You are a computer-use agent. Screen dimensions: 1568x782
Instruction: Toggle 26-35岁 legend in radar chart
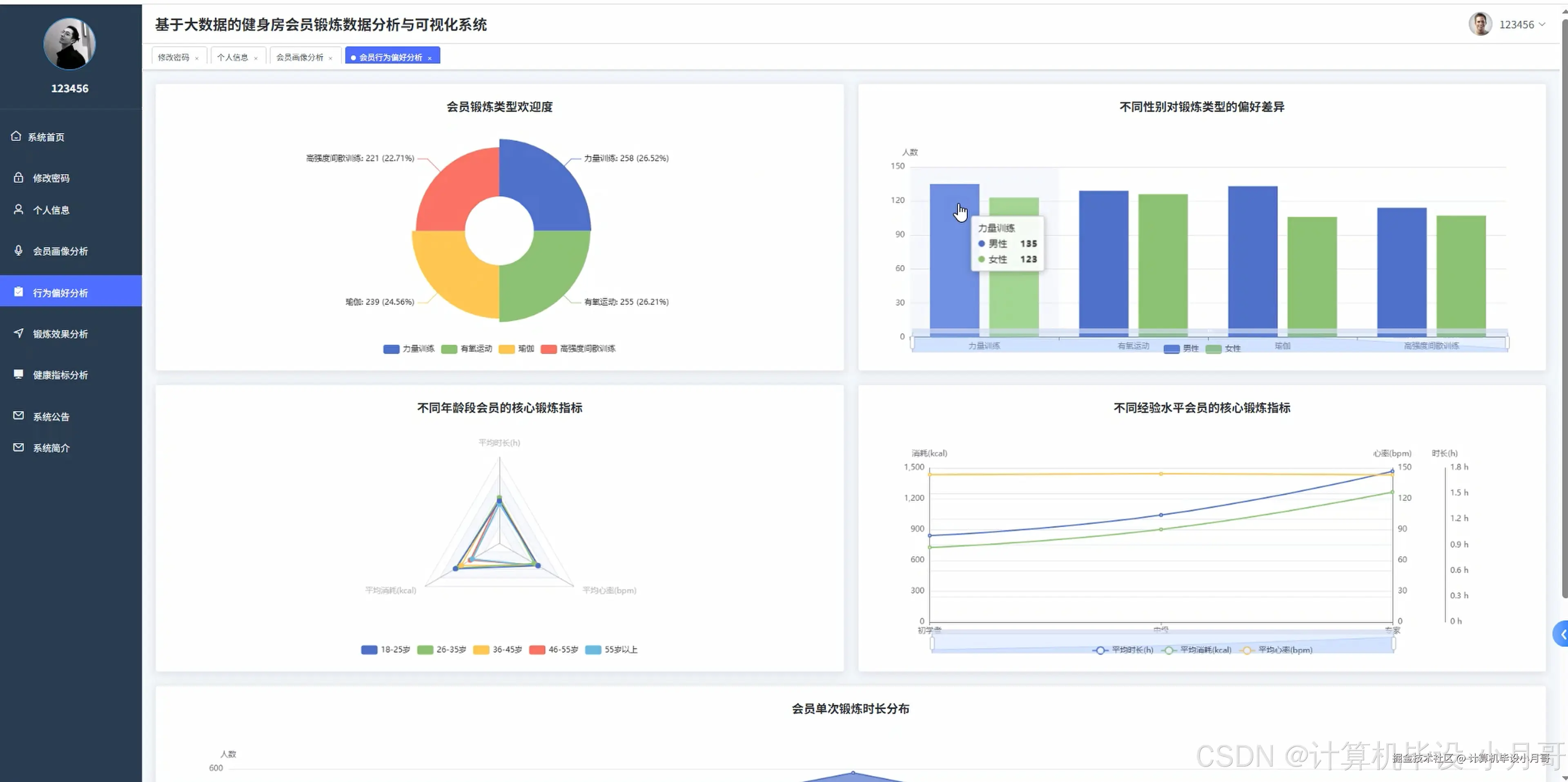click(x=441, y=649)
